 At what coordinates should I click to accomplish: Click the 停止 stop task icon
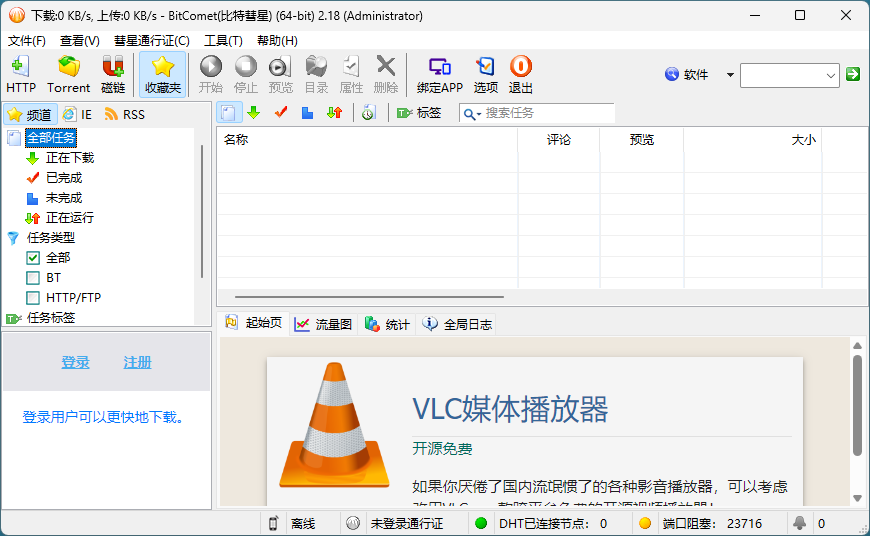point(246,74)
